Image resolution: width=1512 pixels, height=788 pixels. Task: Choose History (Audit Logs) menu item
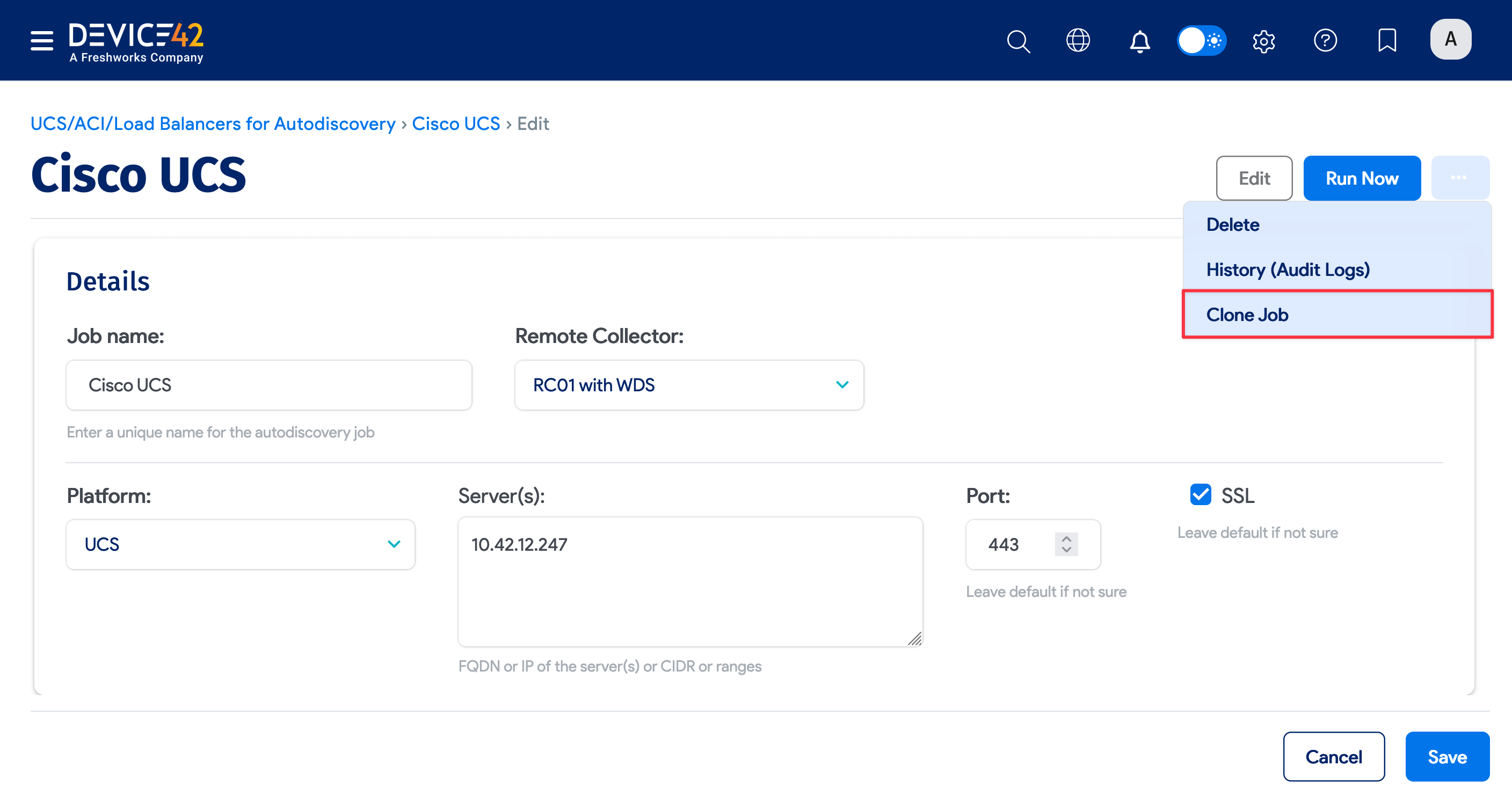pyautogui.click(x=1288, y=269)
